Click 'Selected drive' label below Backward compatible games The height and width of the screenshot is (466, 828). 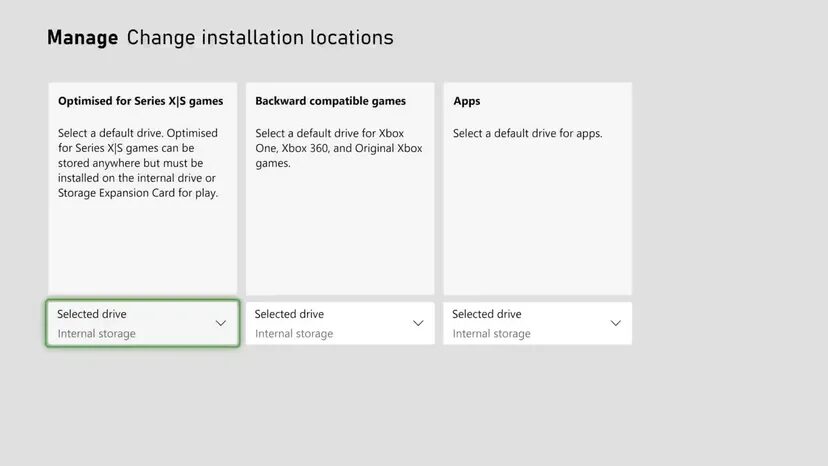point(289,314)
